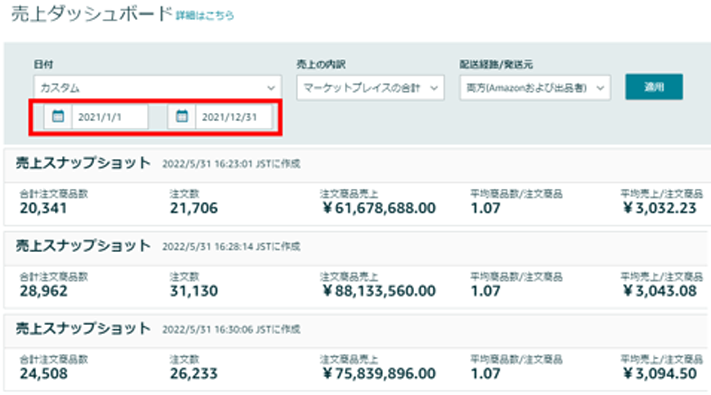Expand the マーケットプレイスの合計 dropdown
Image resolution: width=711 pixels, height=395 pixels.
coord(370,88)
